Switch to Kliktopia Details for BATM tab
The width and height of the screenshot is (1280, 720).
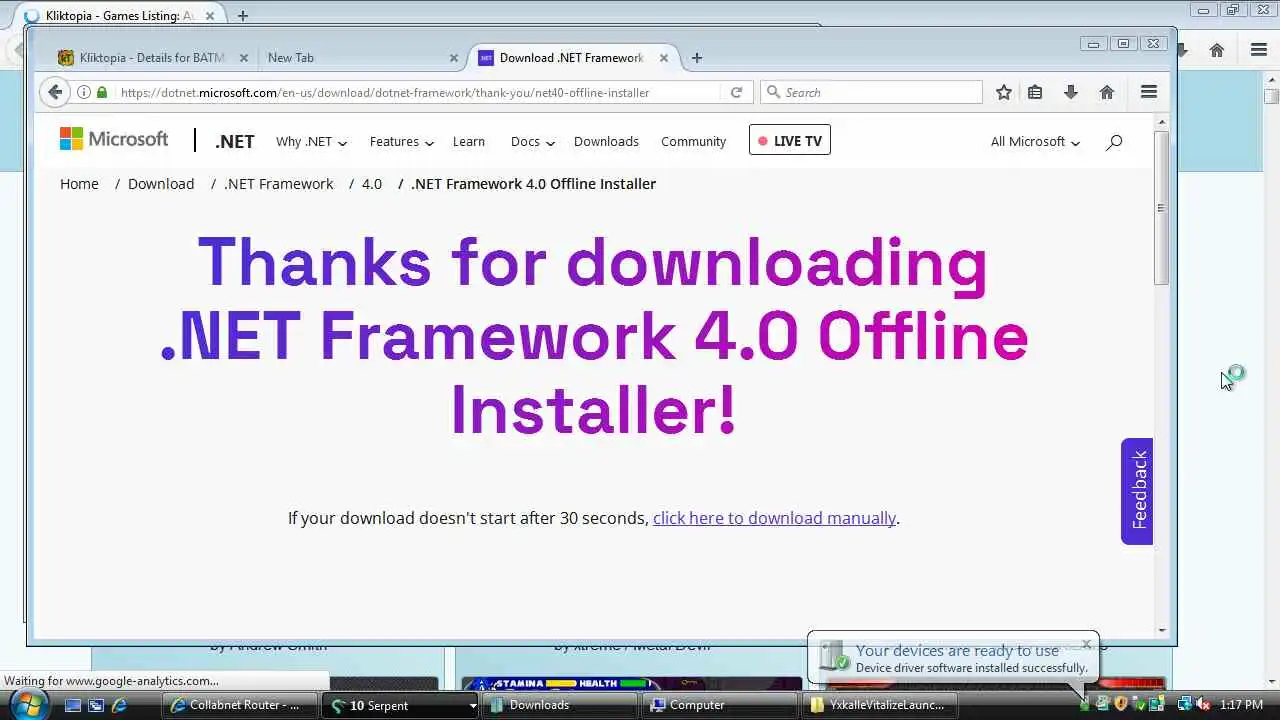click(x=152, y=58)
